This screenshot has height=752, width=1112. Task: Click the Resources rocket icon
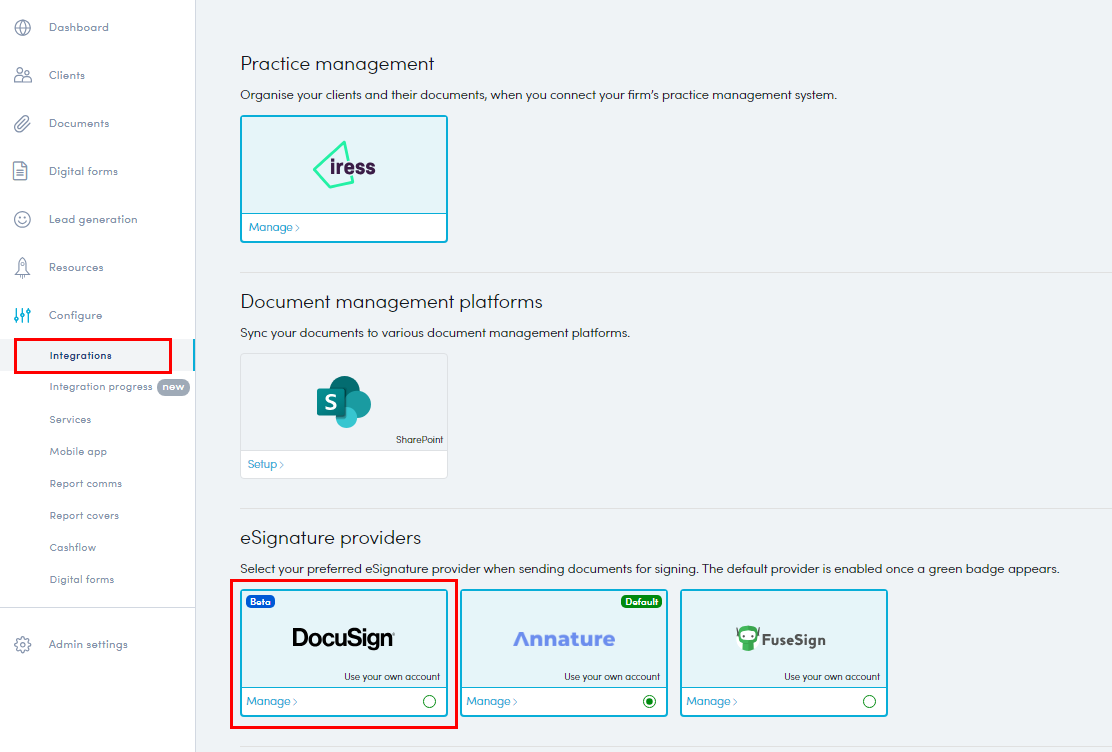(x=22, y=267)
